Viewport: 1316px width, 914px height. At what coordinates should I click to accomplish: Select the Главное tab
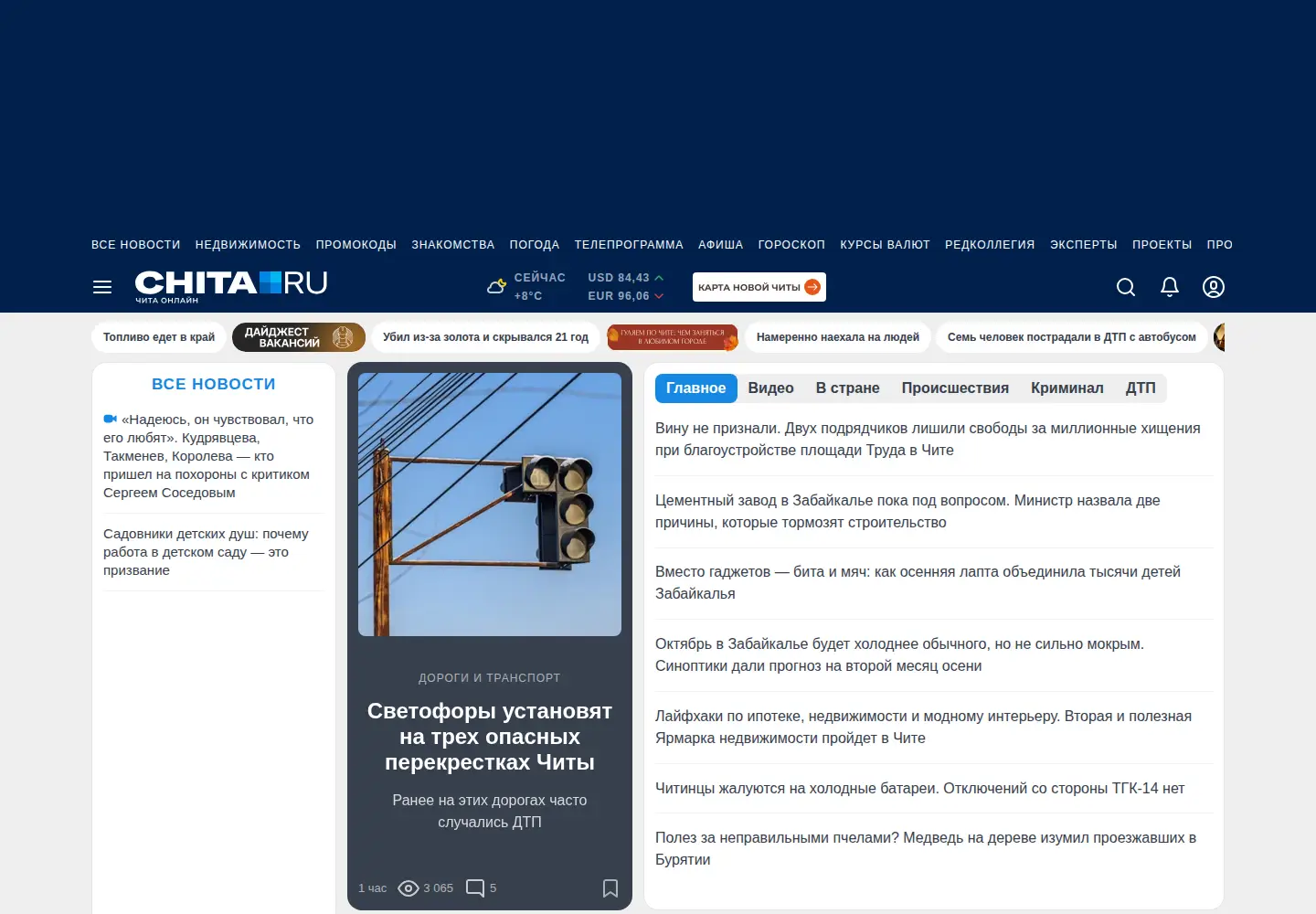coord(696,388)
